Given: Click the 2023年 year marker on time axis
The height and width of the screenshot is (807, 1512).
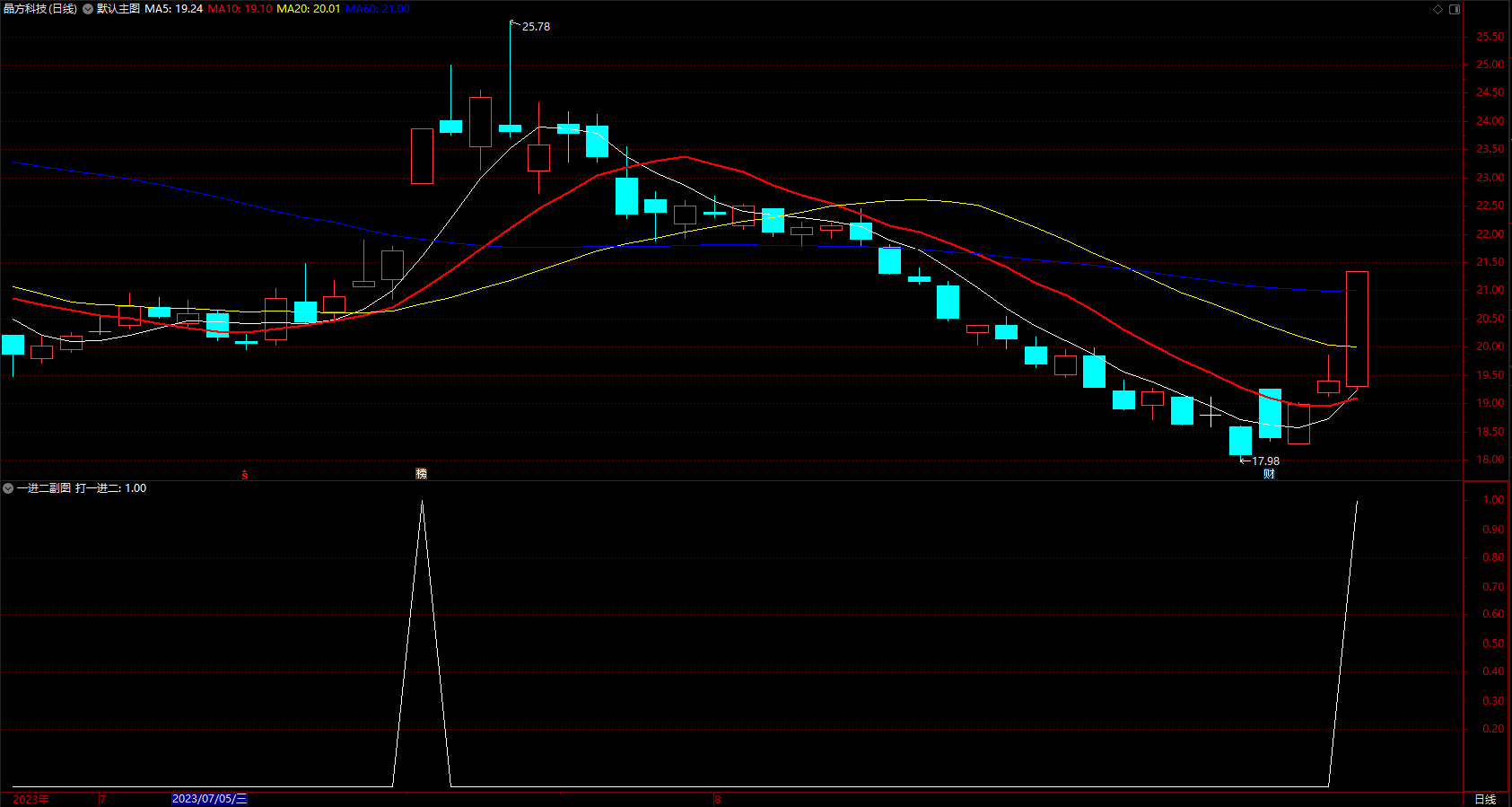Looking at the screenshot, I should [31, 799].
